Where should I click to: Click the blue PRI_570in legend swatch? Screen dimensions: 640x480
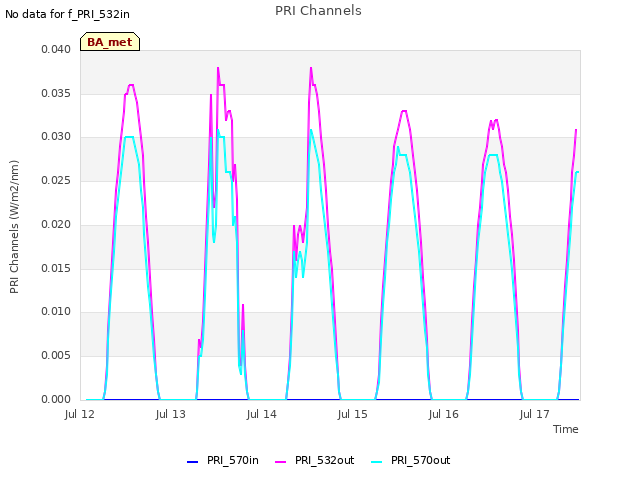(x=192, y=462)
